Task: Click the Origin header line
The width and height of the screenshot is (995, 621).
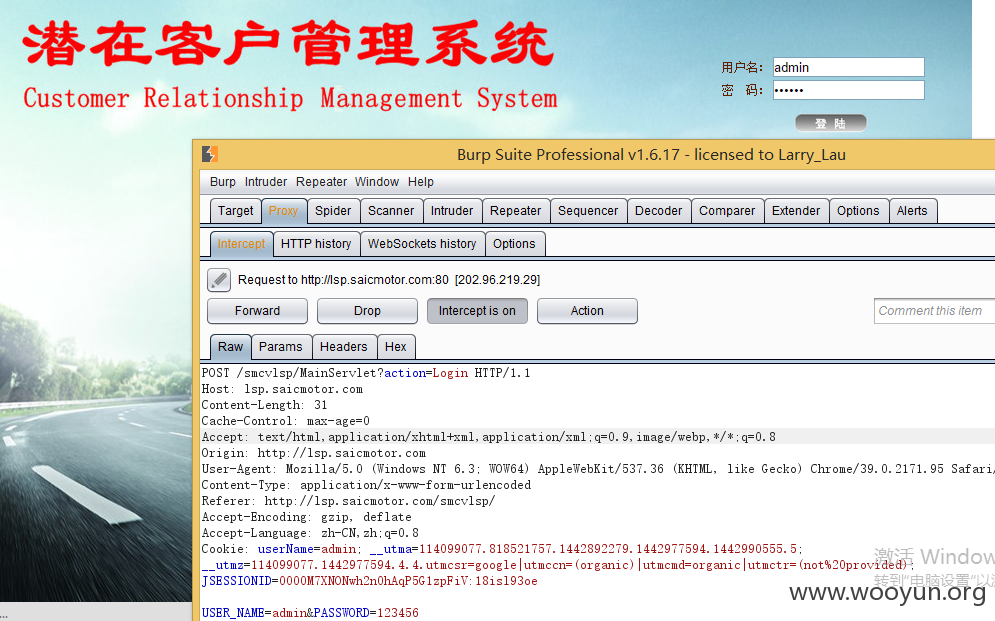Action: click(313, 453)
